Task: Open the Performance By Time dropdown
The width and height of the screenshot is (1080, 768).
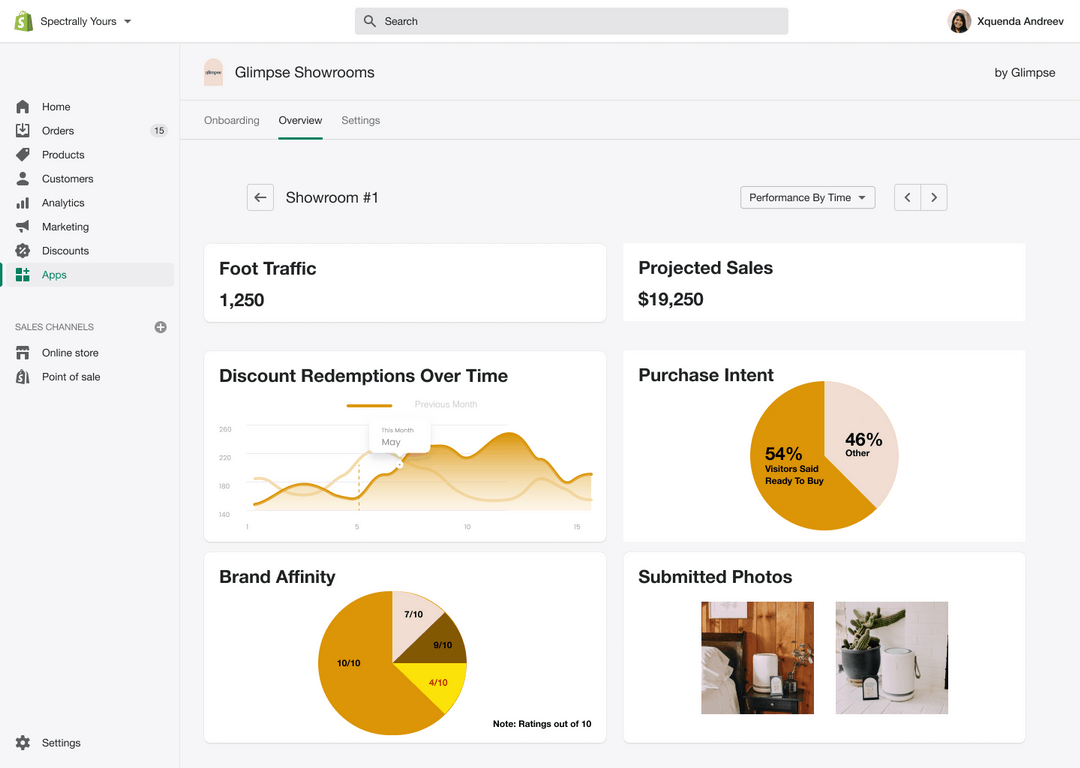Action: [x=806, y=197]
